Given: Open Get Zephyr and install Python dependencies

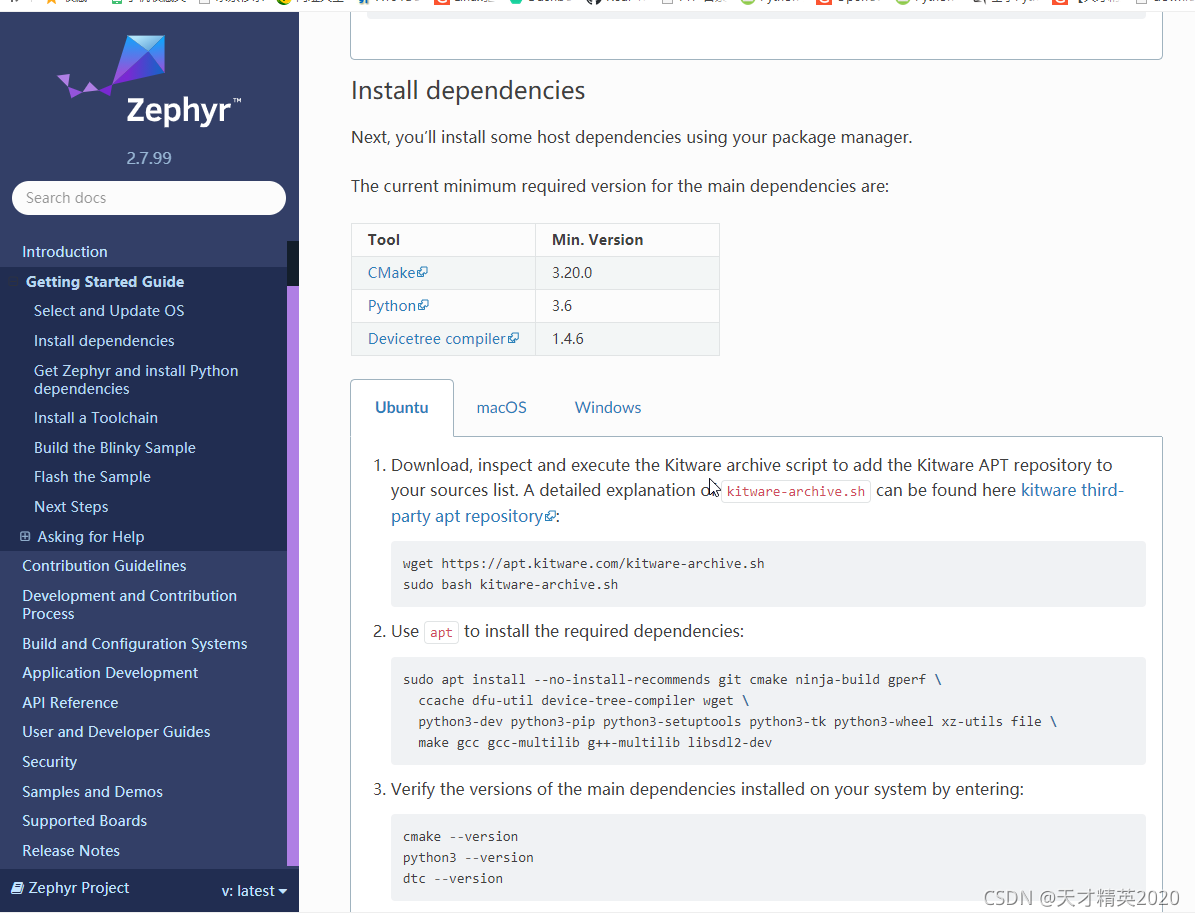Looking at the screenshot, I should 136,380.
